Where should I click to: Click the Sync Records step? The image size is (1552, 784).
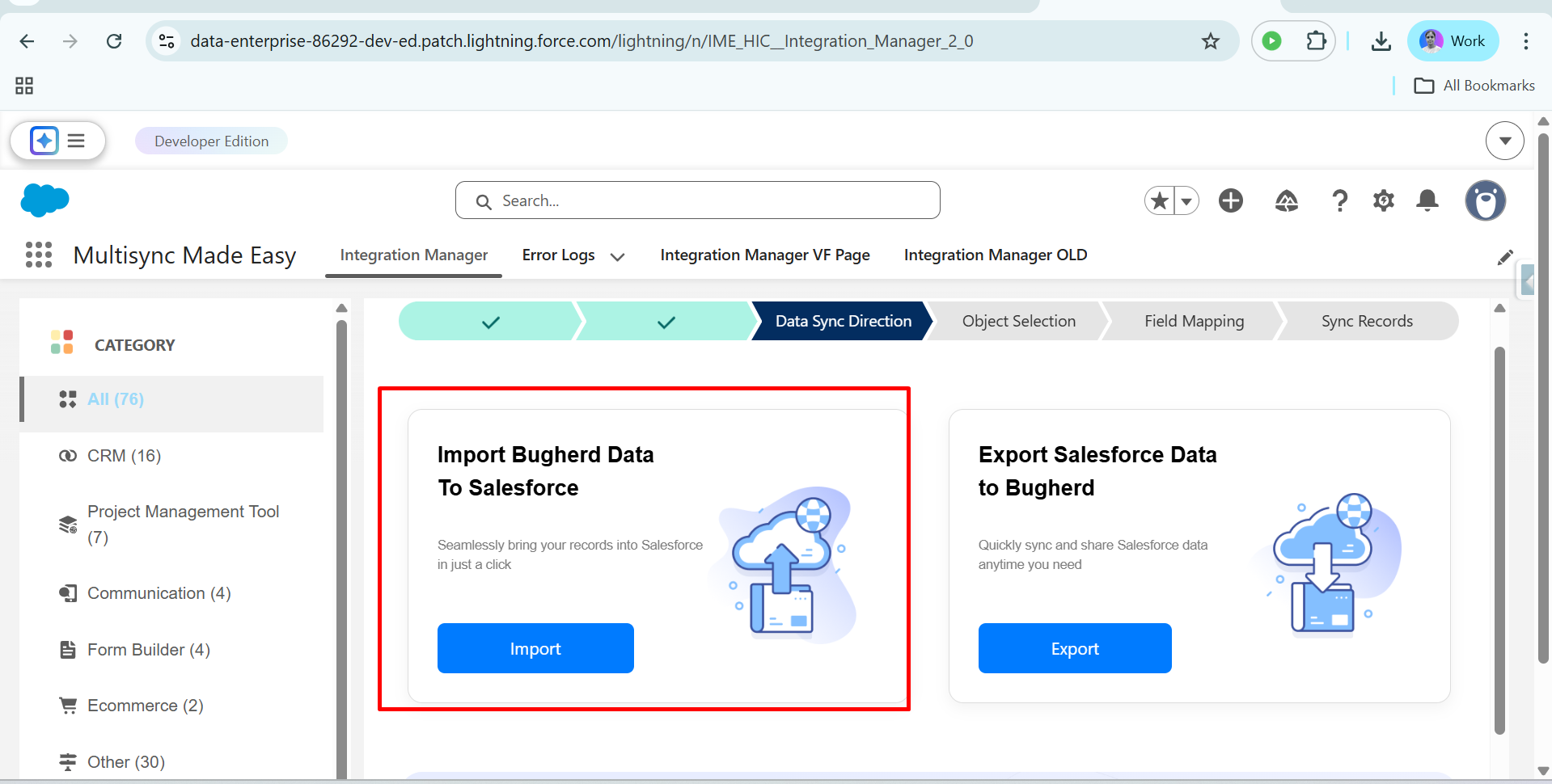pos(1367,322)
